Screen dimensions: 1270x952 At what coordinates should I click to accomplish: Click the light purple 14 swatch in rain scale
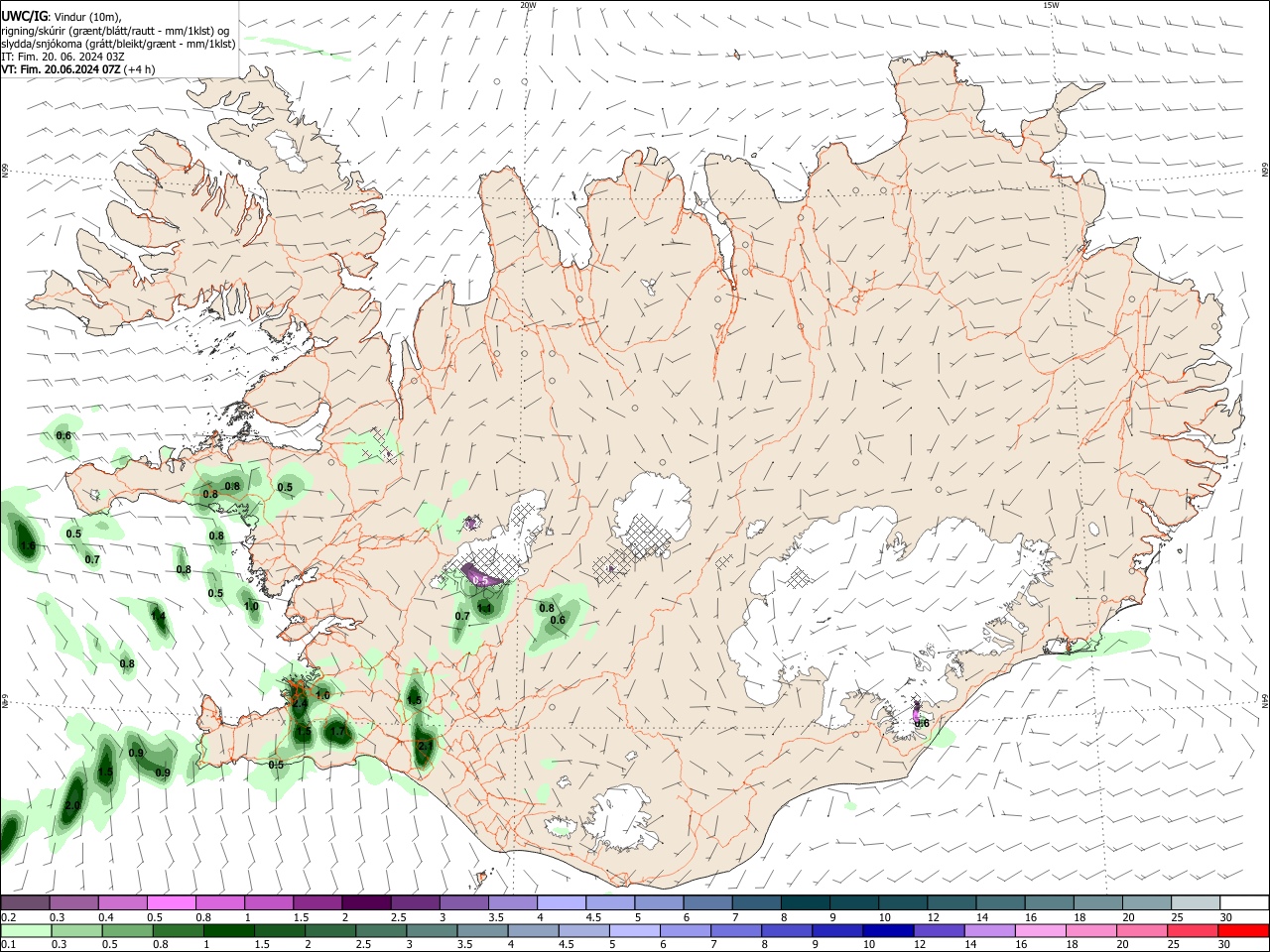(990, 931)
